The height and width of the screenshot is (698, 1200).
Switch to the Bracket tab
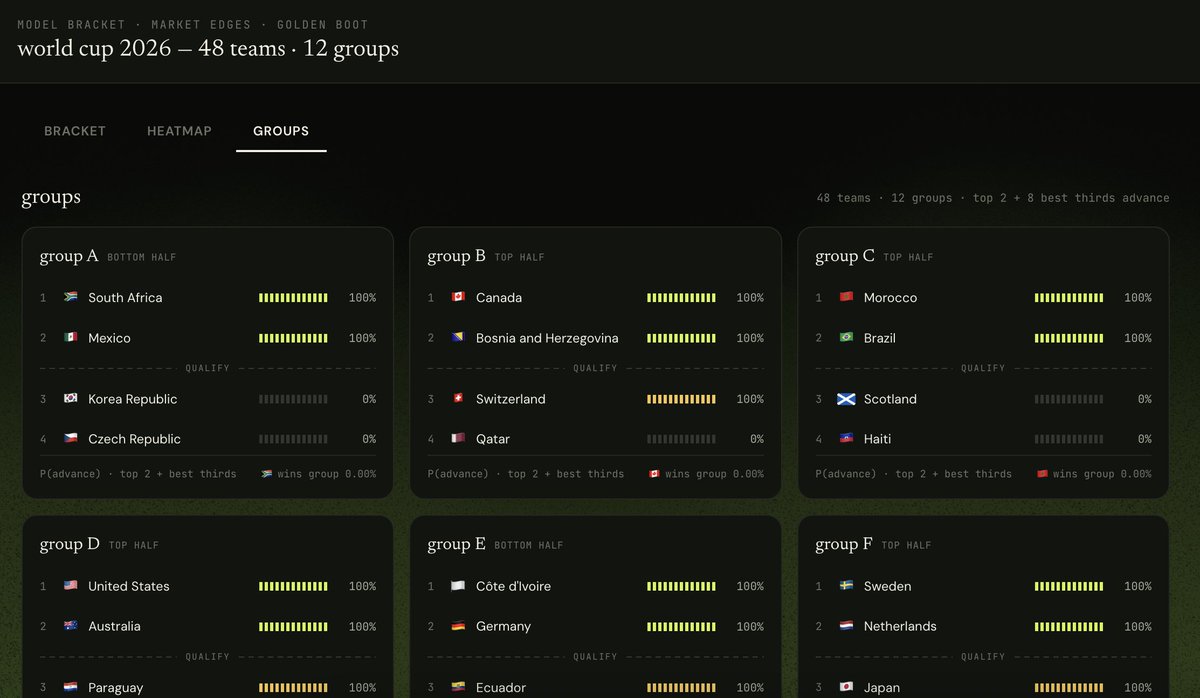(x=75, y=131)
